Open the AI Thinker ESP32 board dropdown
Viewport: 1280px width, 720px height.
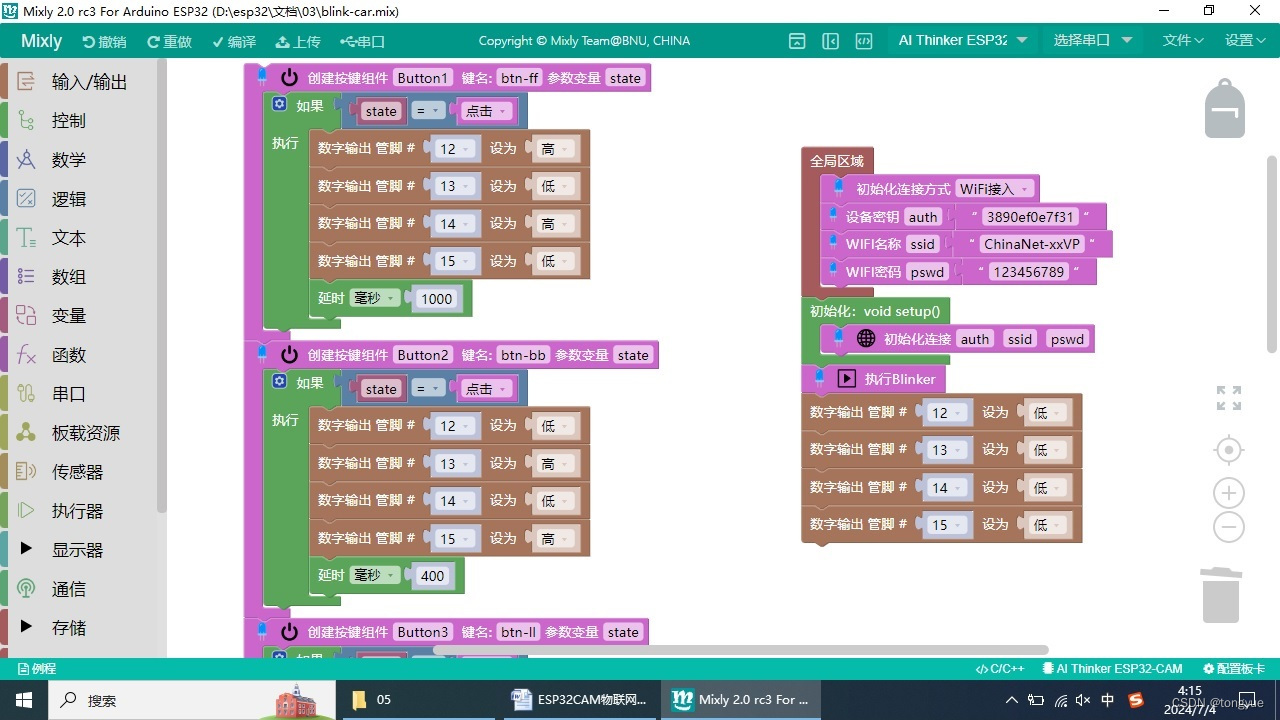click(962, 40)
